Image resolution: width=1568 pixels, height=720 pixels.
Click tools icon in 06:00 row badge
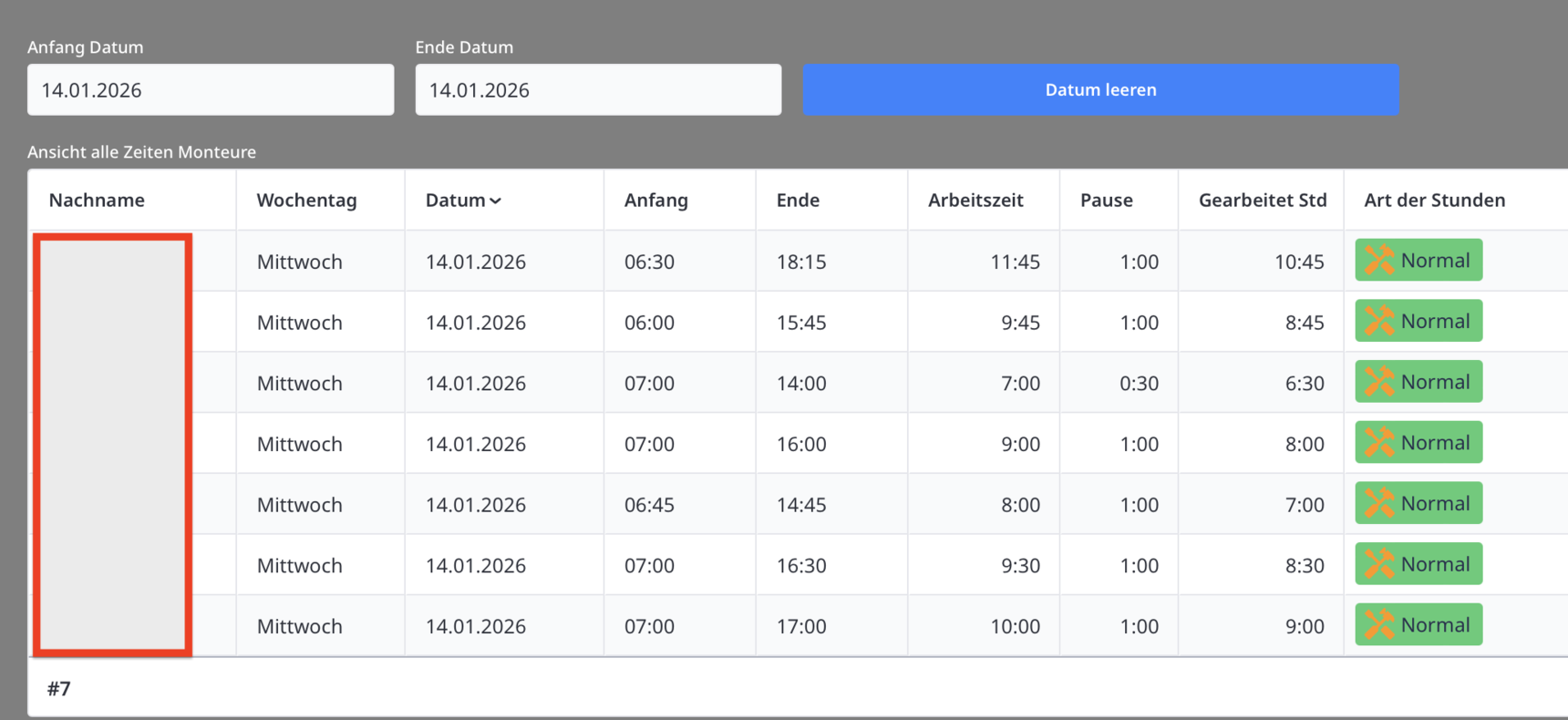(1378, 321)
